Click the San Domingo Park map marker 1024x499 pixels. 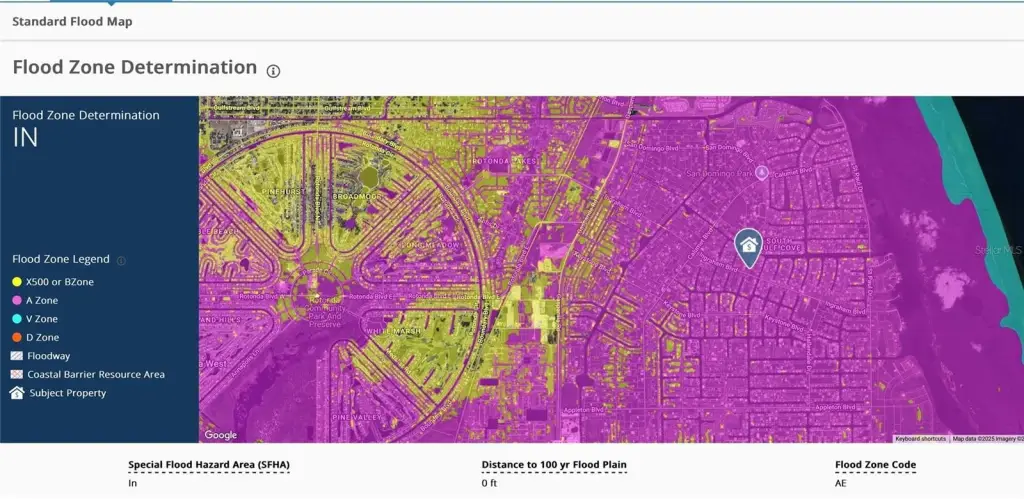click(762, 172)
